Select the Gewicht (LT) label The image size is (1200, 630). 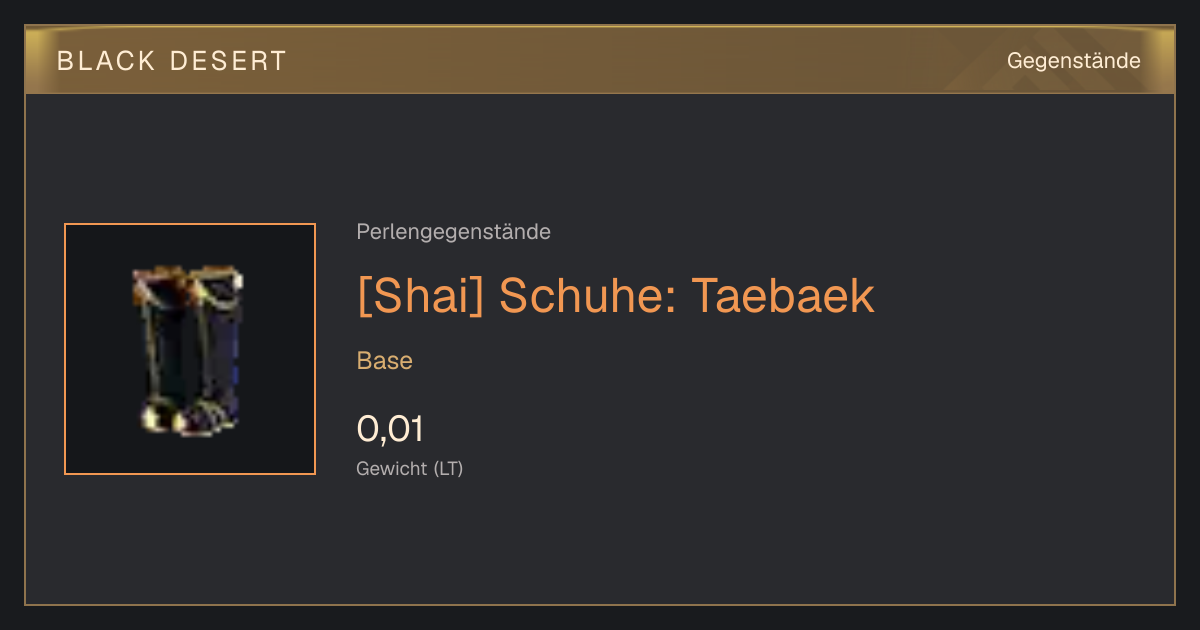(x=409, y=468)
